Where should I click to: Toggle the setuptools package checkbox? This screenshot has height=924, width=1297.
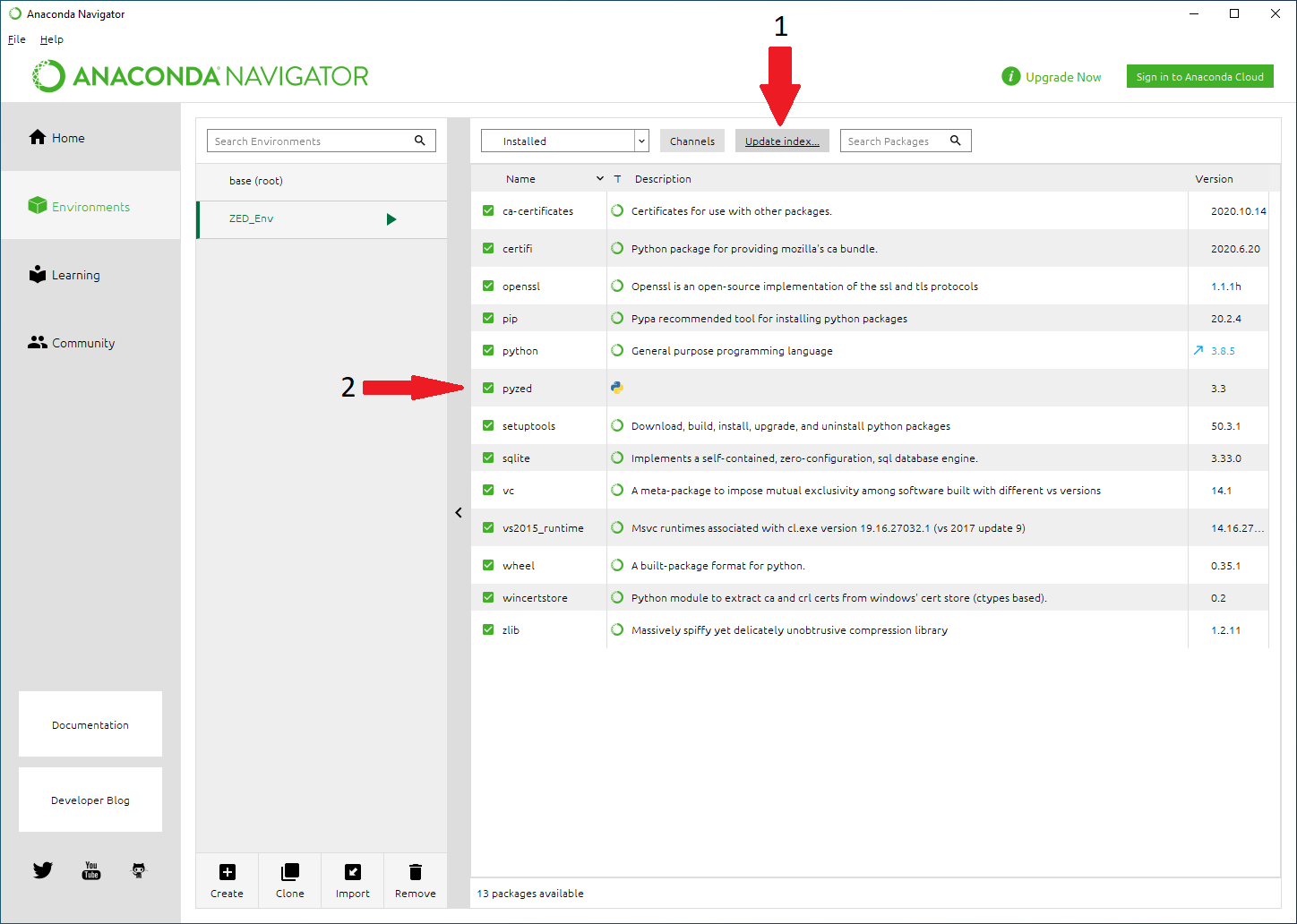point(488,426)
